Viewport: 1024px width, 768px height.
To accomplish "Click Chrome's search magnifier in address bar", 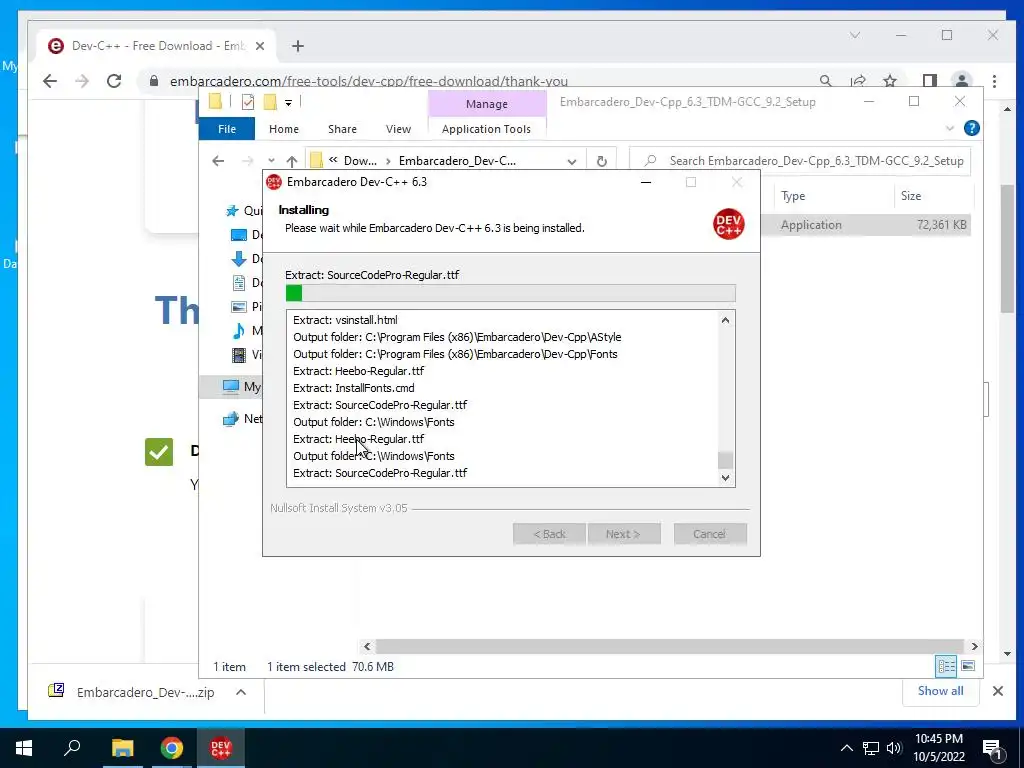I will click(825, 81).
